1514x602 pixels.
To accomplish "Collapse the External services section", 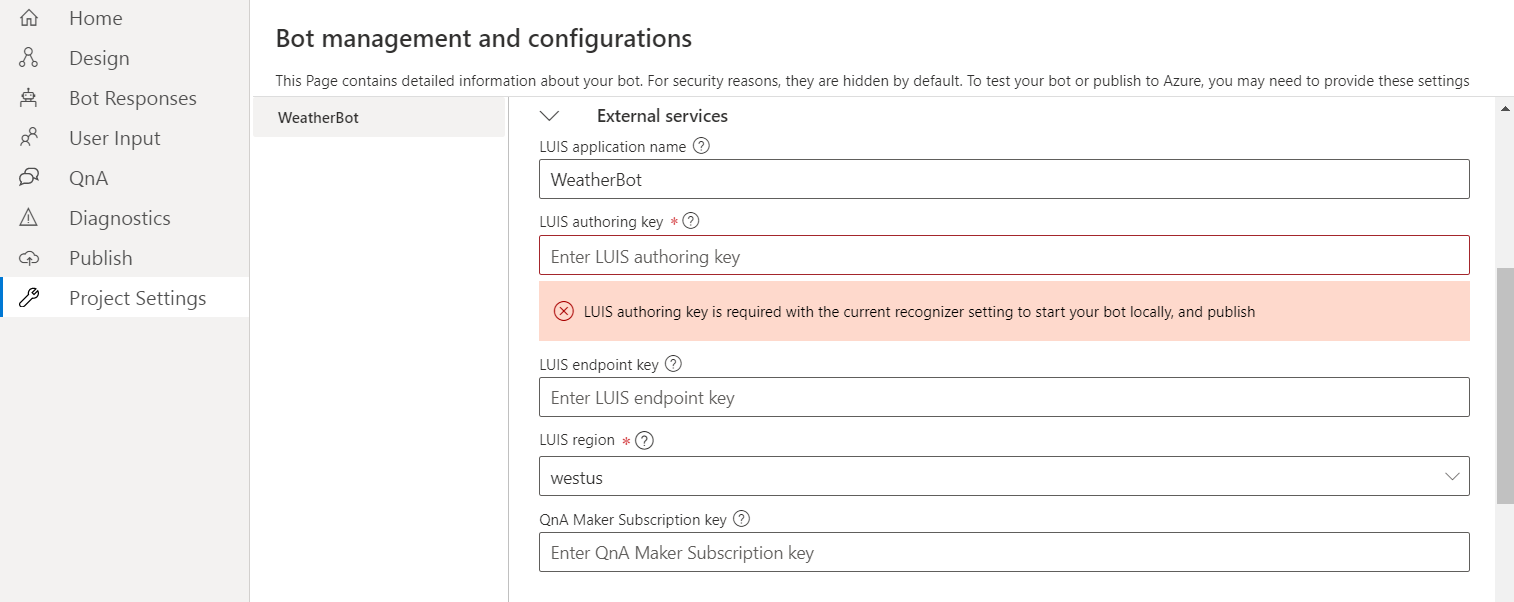I will coord(549,116).
